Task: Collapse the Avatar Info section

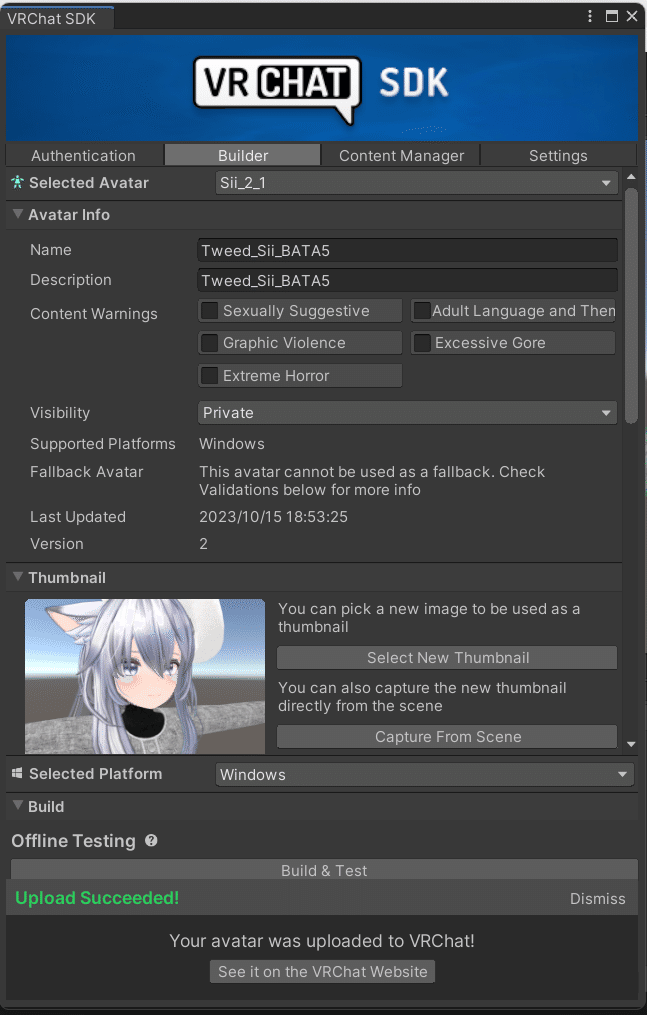Action: (18, 214)
